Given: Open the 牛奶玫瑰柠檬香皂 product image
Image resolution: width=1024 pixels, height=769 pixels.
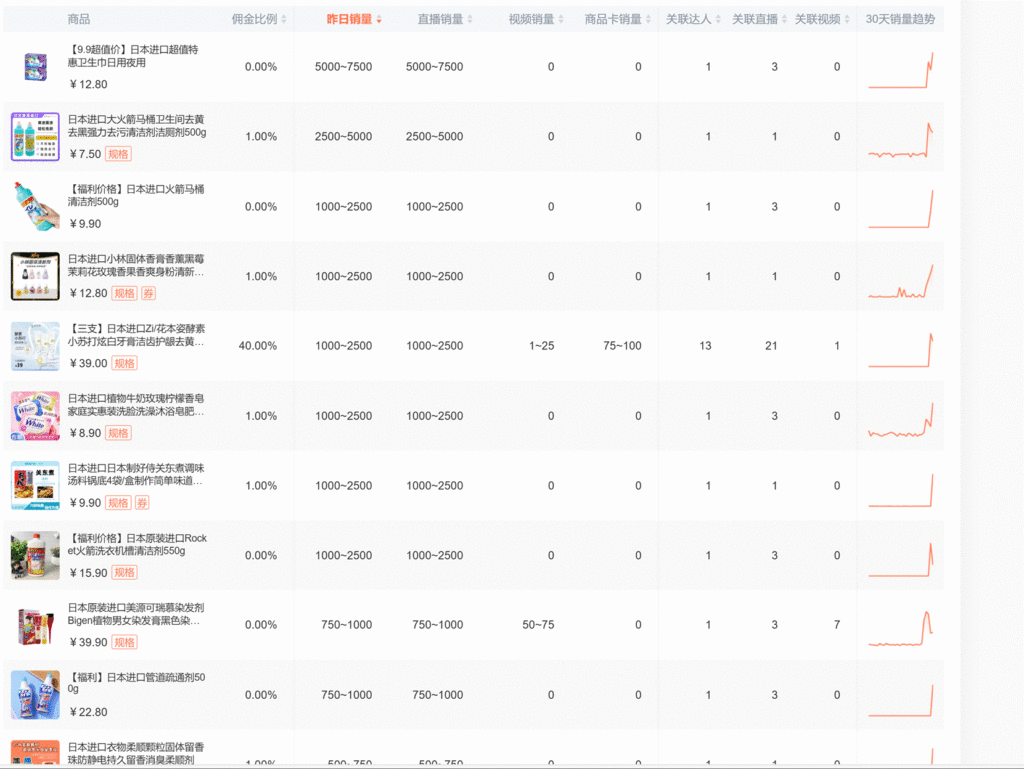Looking at the screenshot, I should pyautogui.click(x=35, y=416).
